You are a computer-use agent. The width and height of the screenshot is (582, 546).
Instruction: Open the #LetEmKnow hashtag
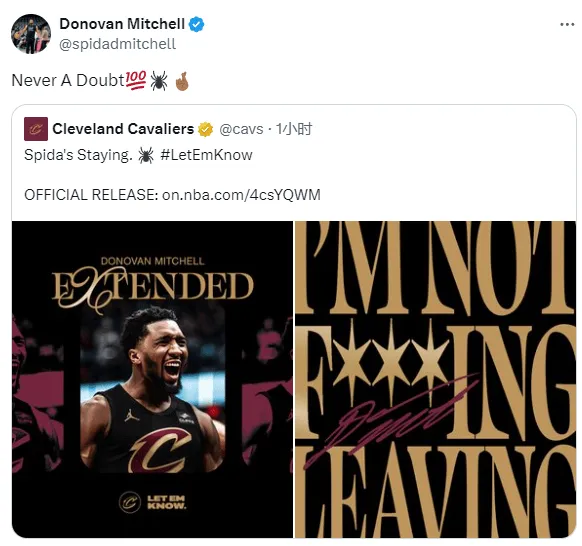pyautogui.click(x=206, y=155)
